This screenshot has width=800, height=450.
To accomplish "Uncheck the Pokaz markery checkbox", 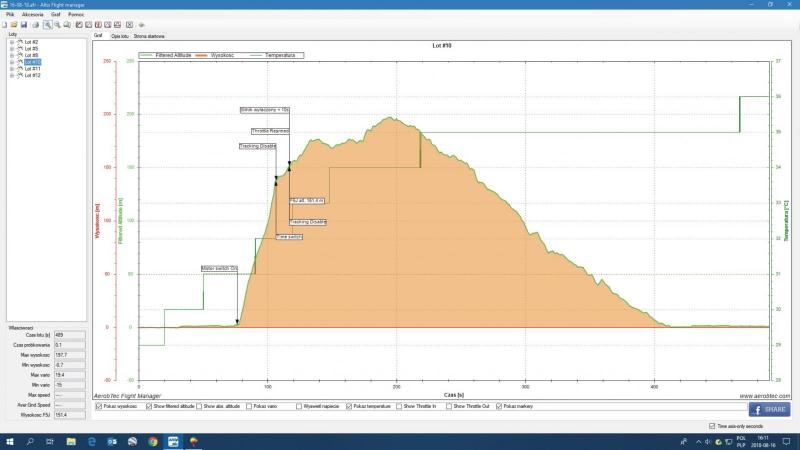I will pos(499,407).
